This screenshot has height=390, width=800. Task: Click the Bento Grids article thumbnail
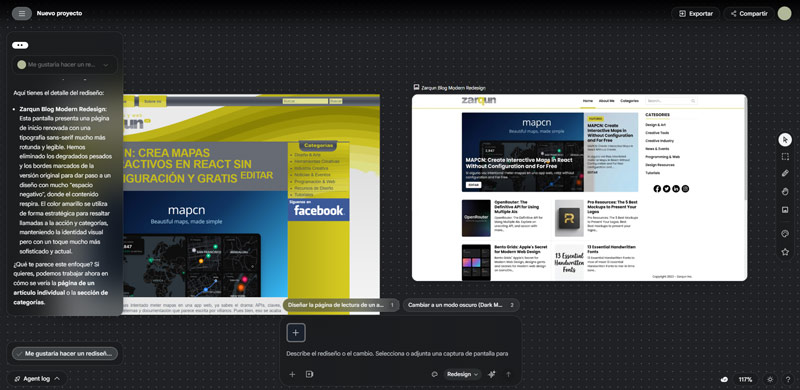tap(476, 262)
